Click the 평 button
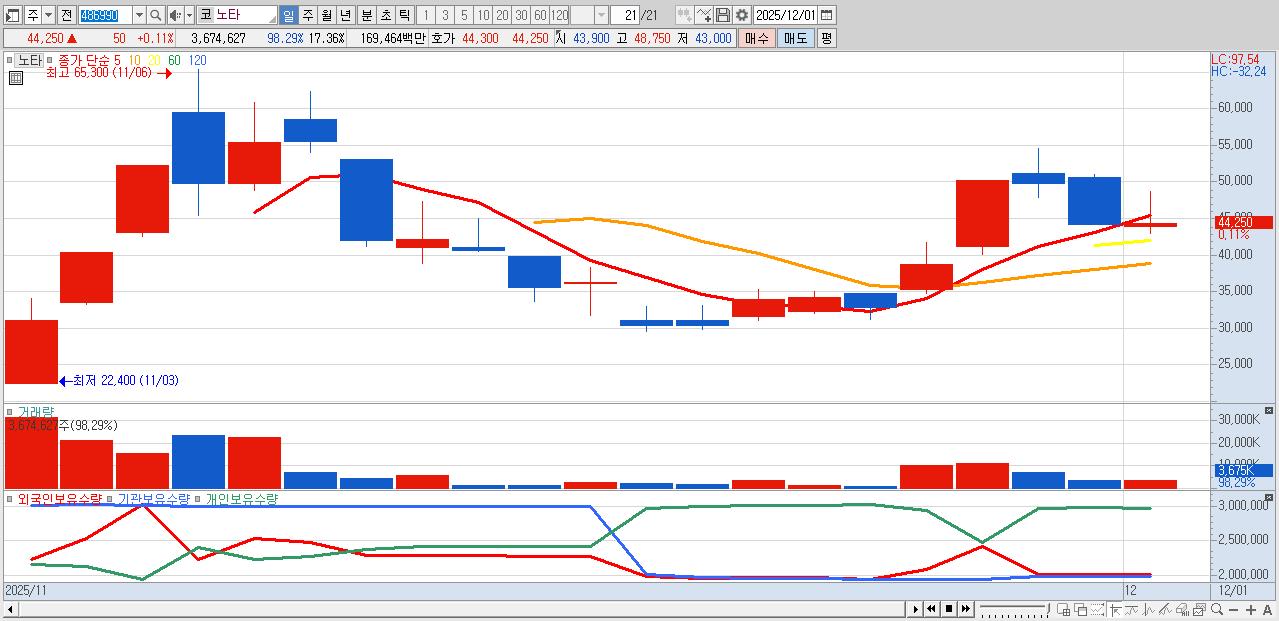The height and width of the screenshot is (621, 1279). 826,38
